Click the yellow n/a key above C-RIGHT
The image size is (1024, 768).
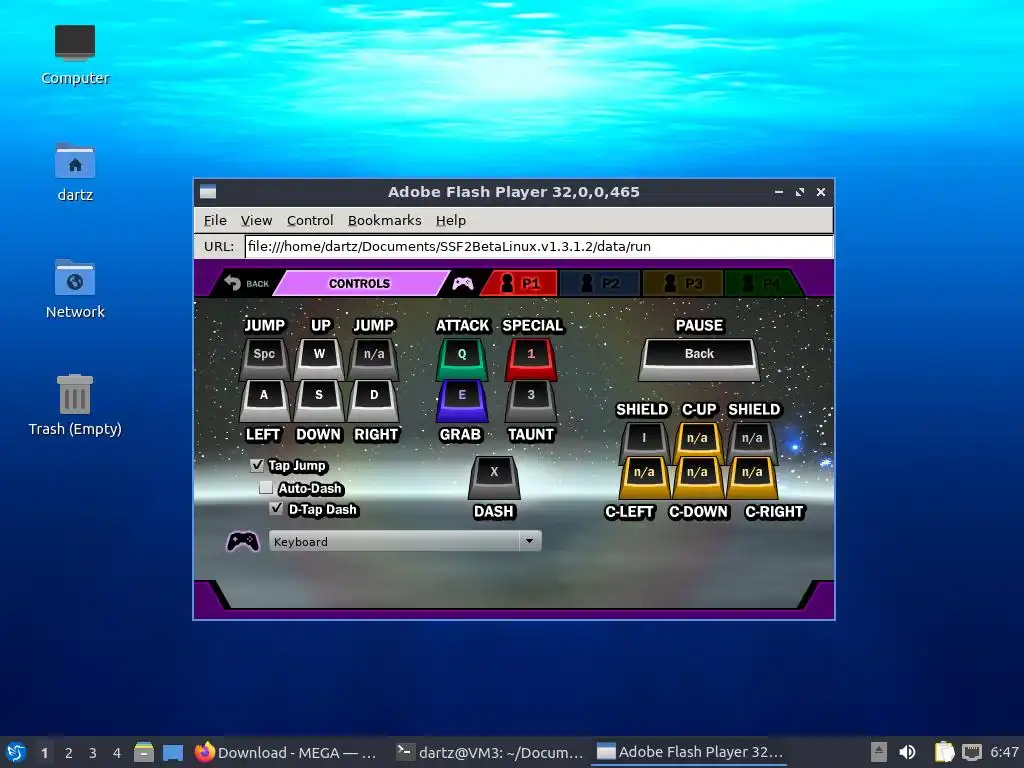pos(752,477)
